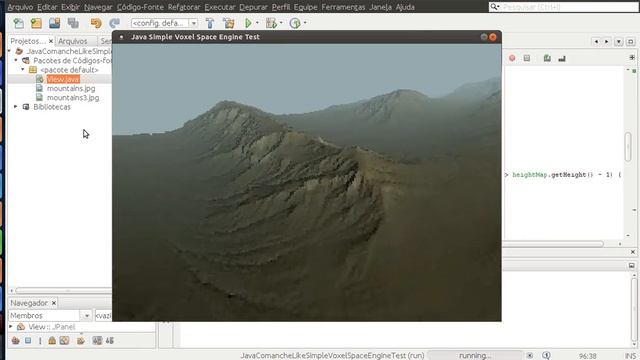Open the Depurar menu
640x360 pixels.
coord(253,7)
